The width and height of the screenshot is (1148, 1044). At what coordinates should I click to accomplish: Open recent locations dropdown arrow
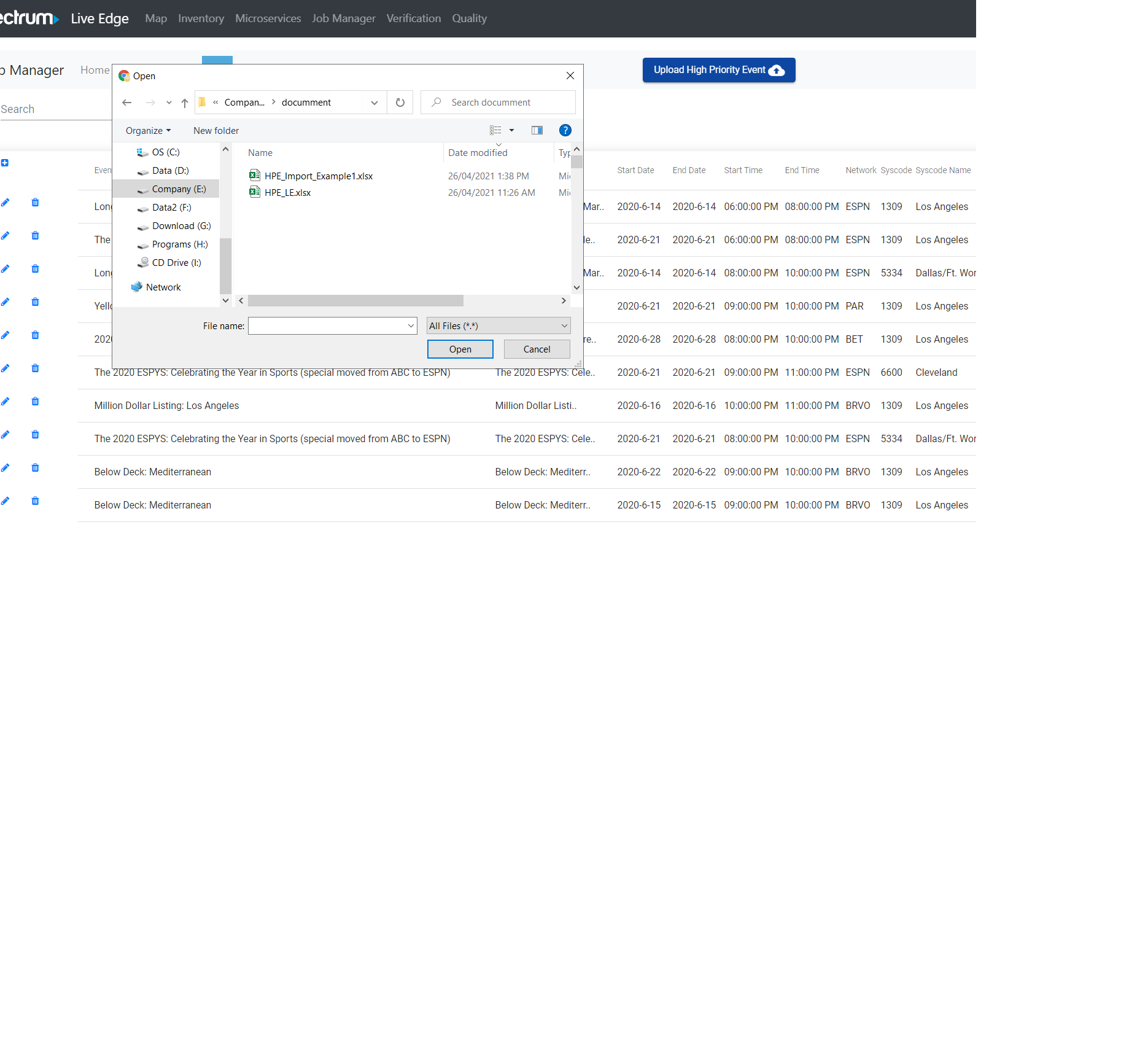pyautogui.click(x=169, y=103)
